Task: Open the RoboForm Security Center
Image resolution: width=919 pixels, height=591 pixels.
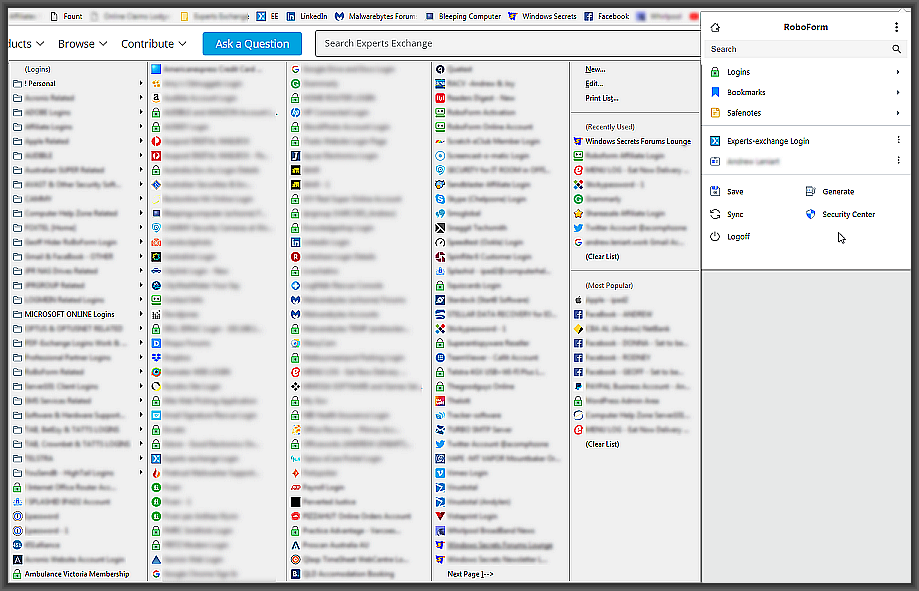Action: (840, 214)
